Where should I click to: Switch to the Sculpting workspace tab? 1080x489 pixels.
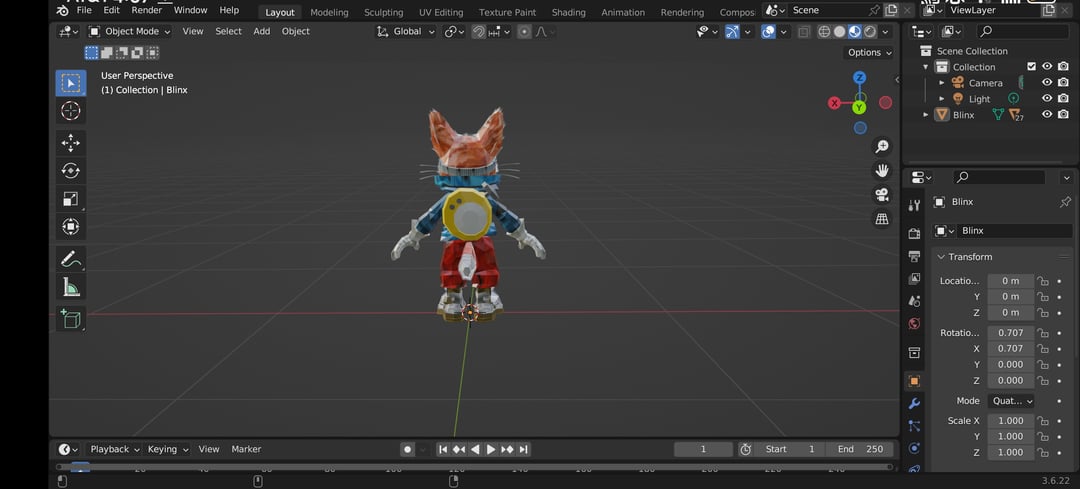pos(383,12)
